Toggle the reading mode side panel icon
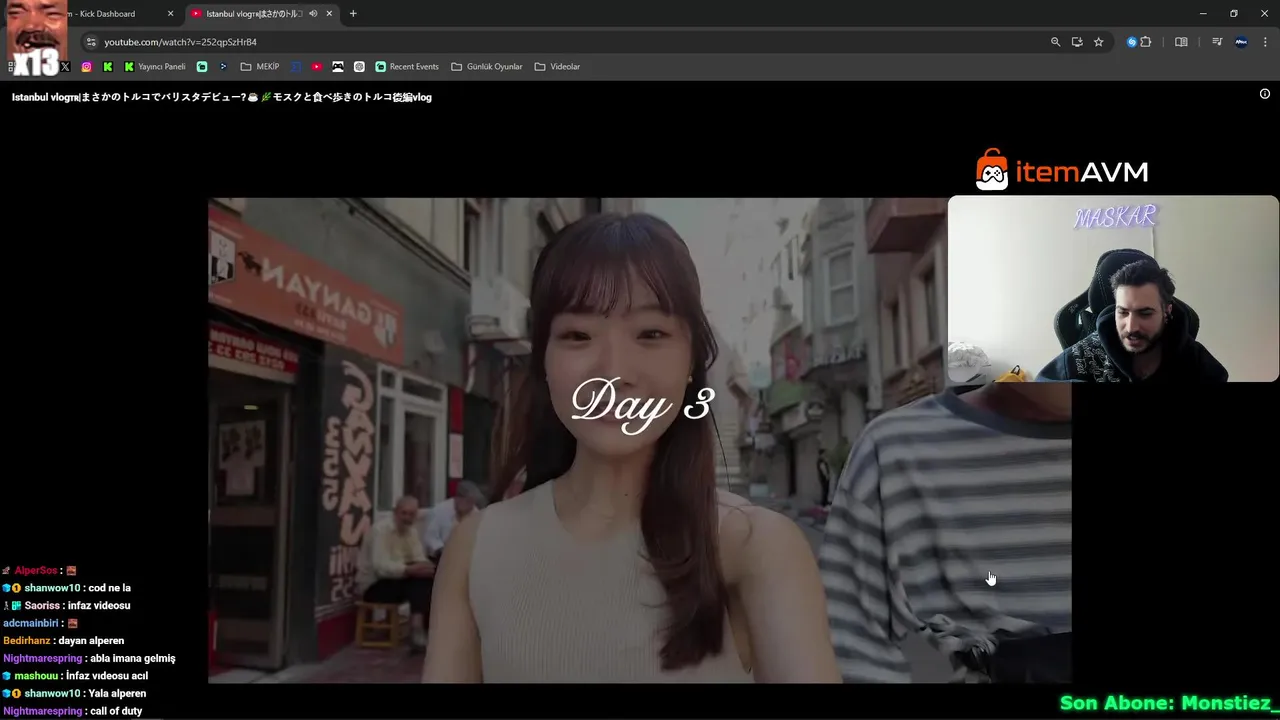1280x720 pixels. (x=1181, y=42)
